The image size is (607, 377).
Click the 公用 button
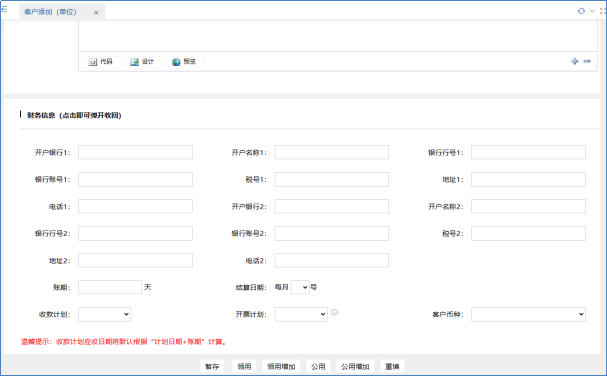[318, 367]
